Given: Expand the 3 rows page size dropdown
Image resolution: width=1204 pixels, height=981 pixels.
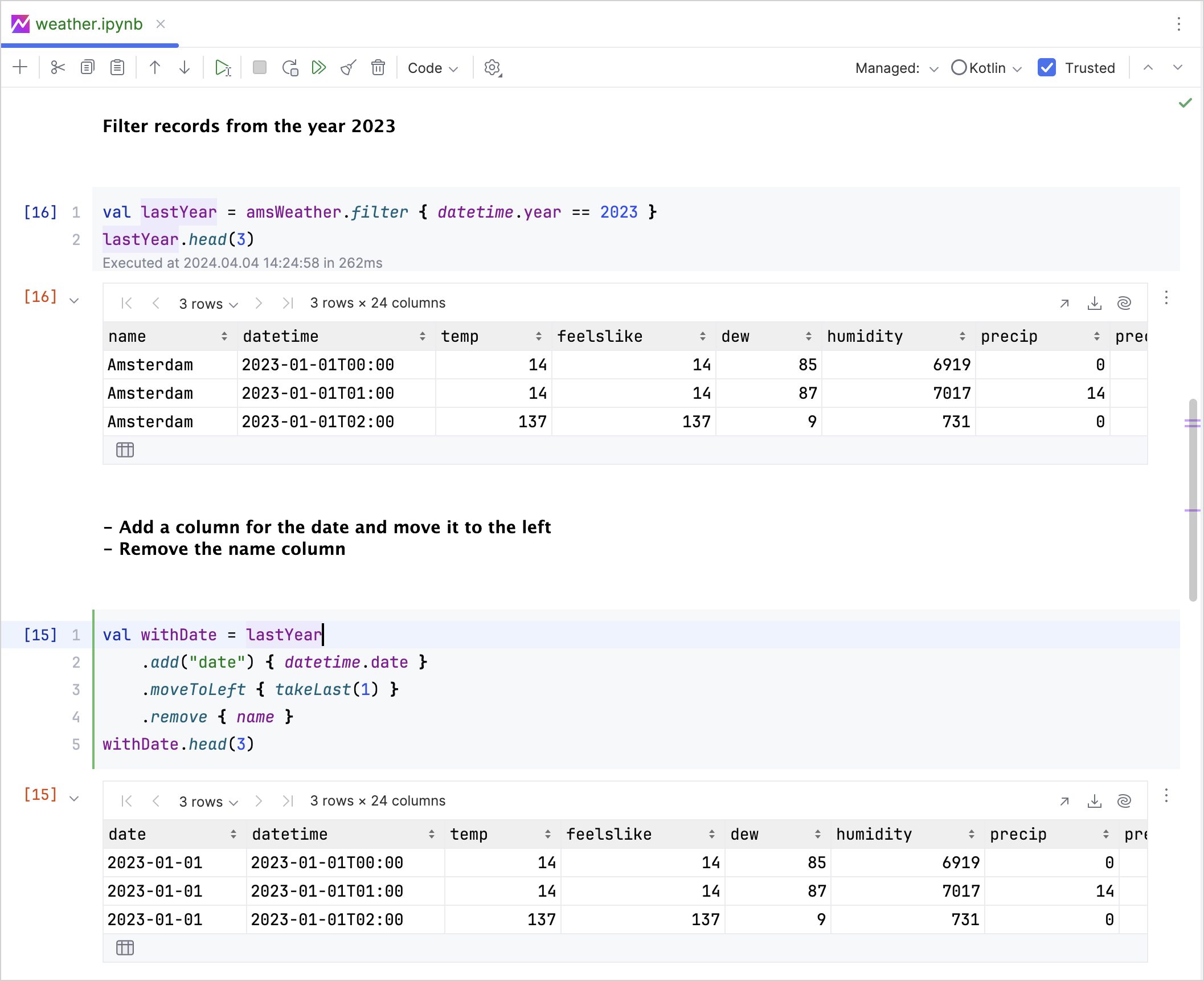Looking at the screenshot, I should 208,303.
